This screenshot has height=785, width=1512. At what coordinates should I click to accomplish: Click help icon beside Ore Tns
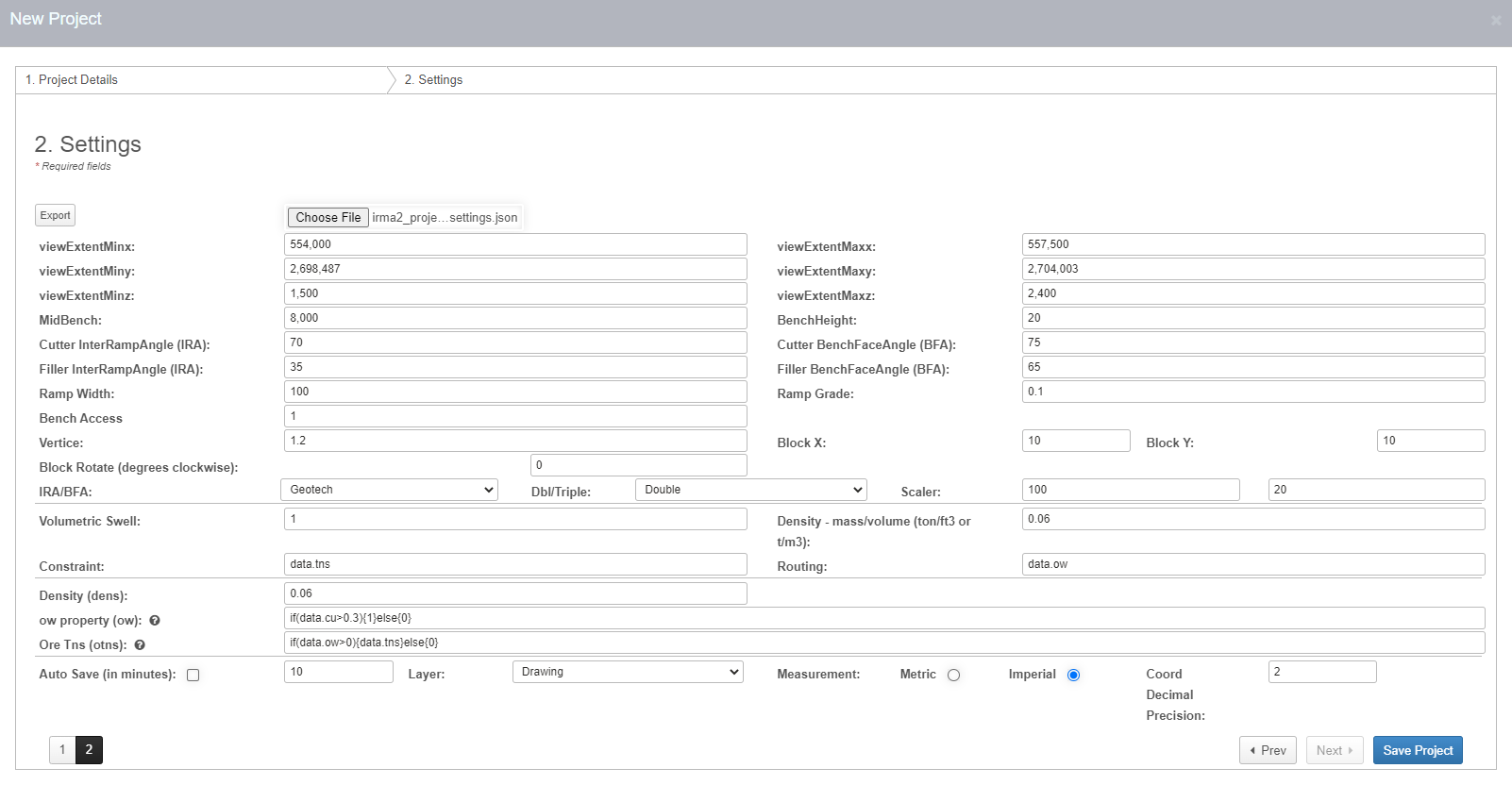[140, 645]
